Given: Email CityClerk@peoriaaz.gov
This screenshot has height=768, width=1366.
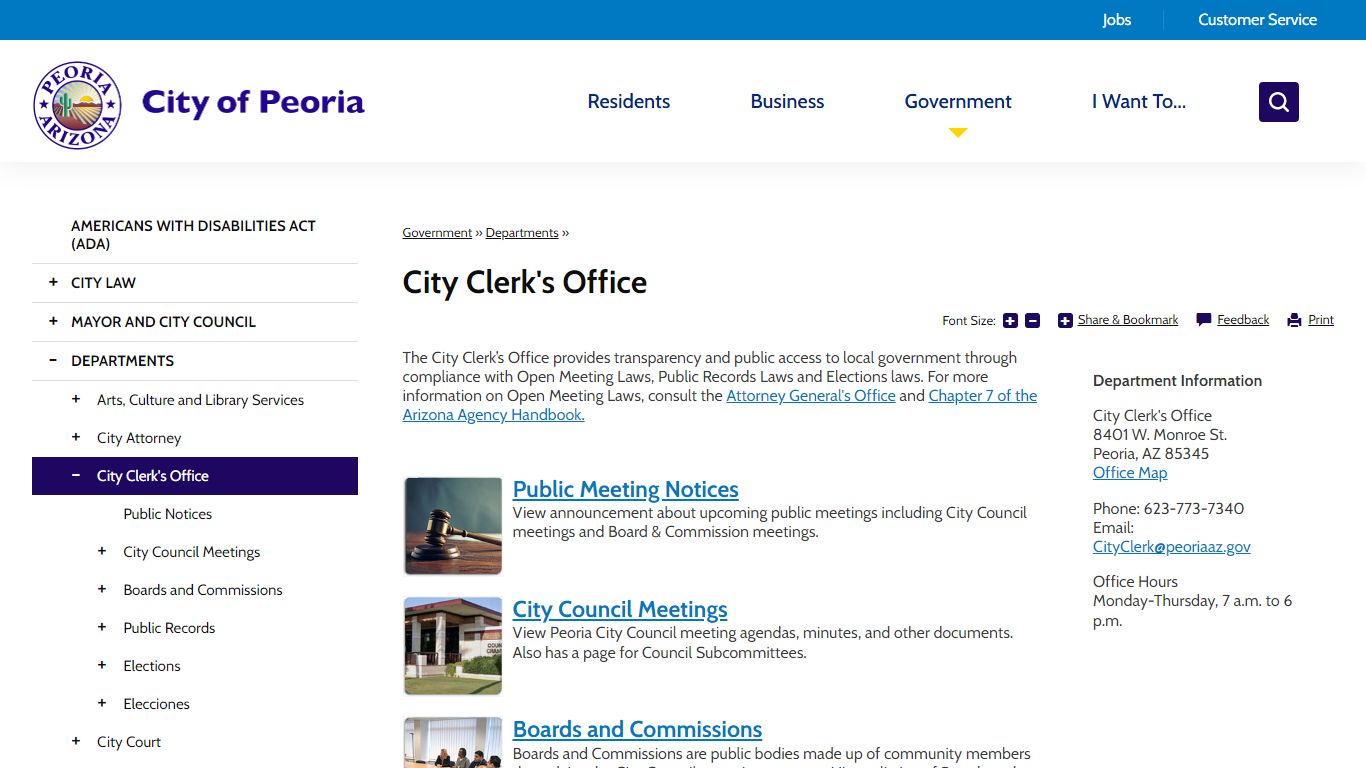Looking at the screenshot, I should click(x=1172, y=547).
